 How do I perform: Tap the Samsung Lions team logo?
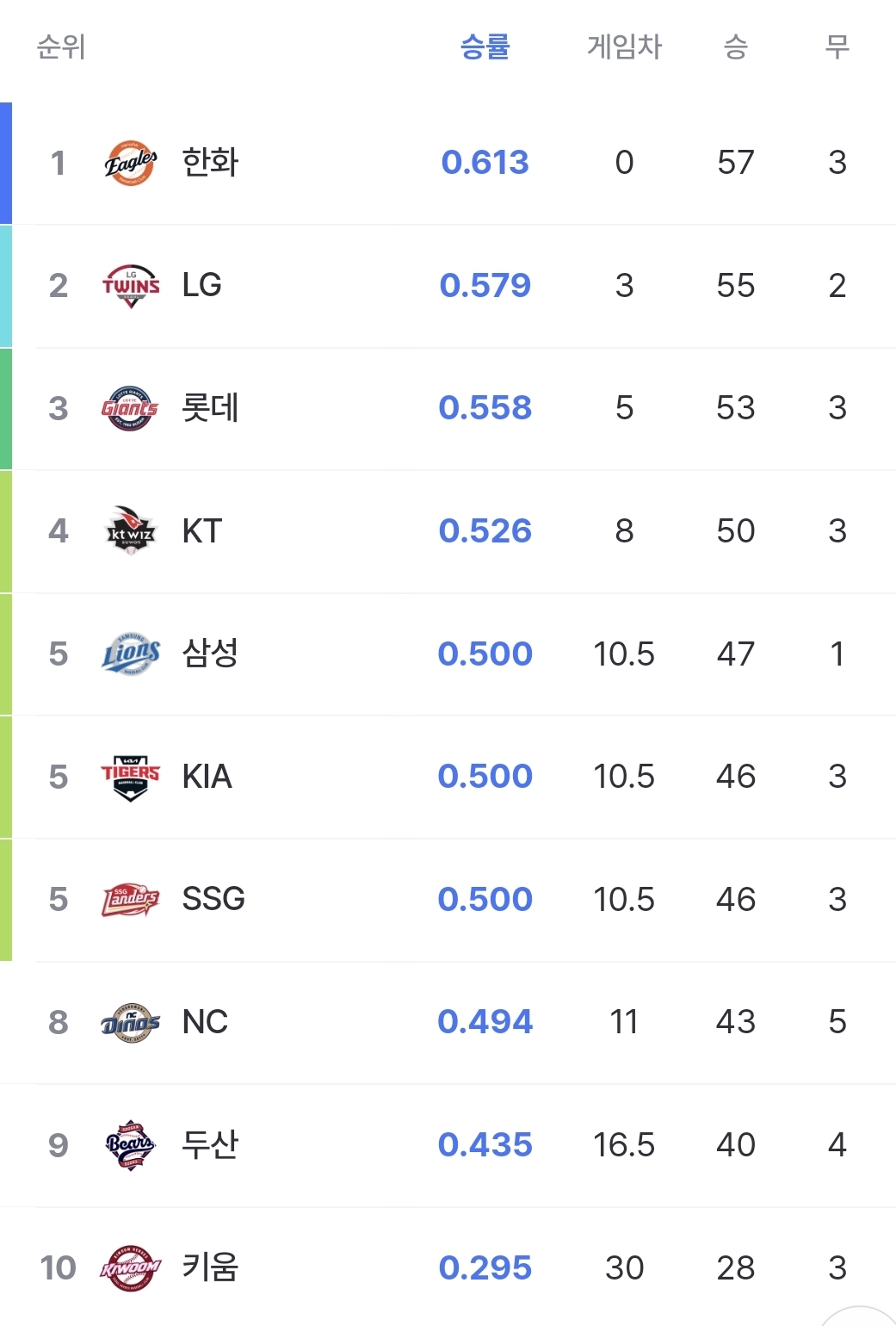[131, 654]
